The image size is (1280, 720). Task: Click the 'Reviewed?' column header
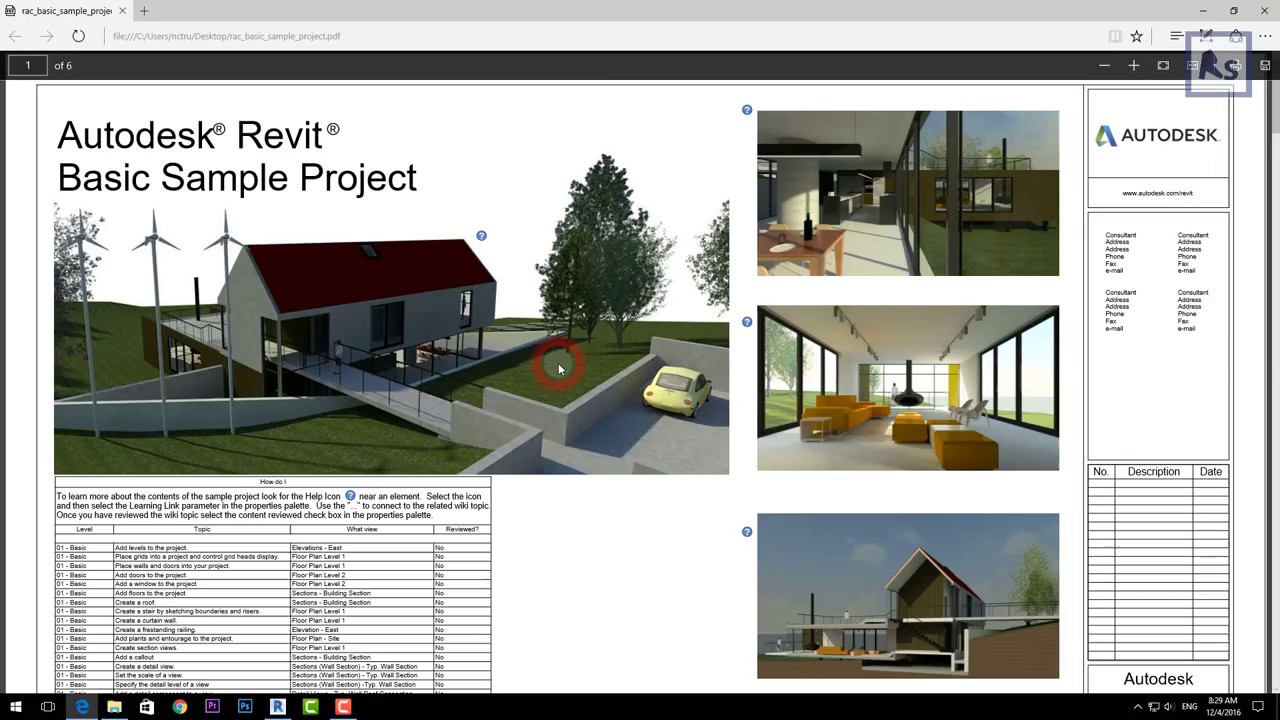462,529
